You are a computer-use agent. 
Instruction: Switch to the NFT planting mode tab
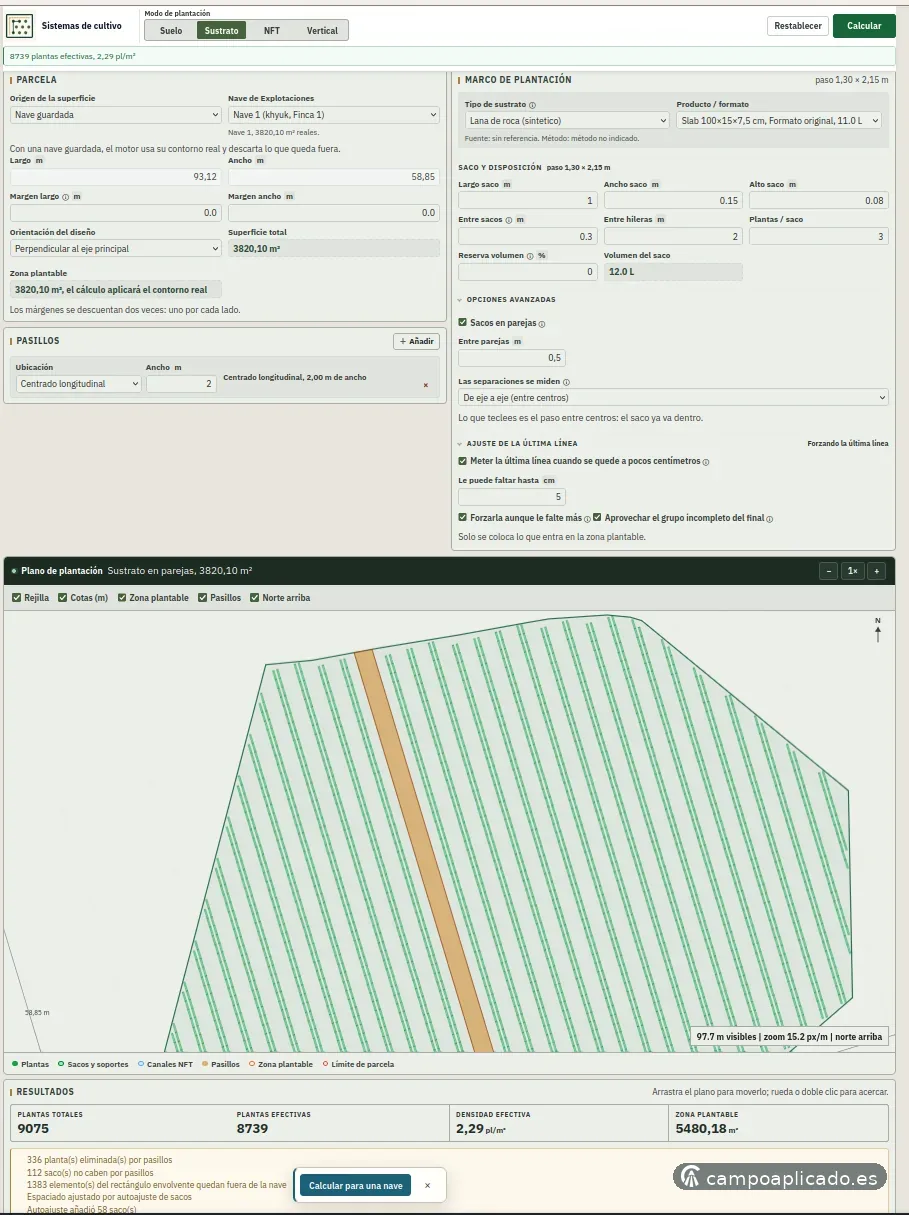[x=272, y=31]
